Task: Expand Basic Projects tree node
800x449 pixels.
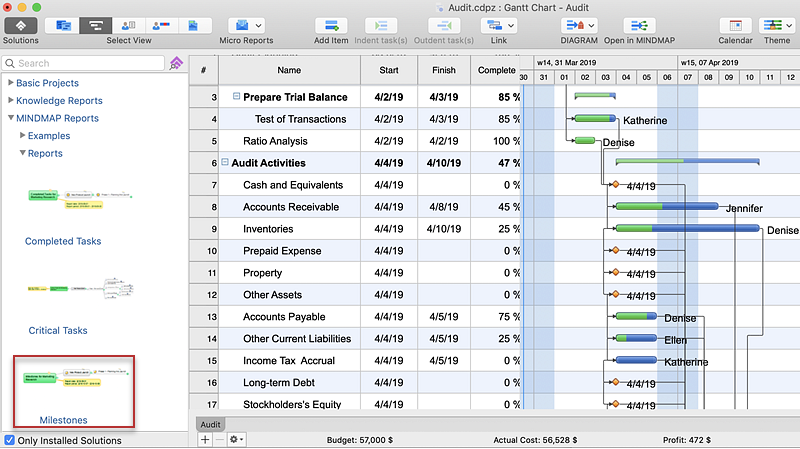Action: click(x=11, y=82)
